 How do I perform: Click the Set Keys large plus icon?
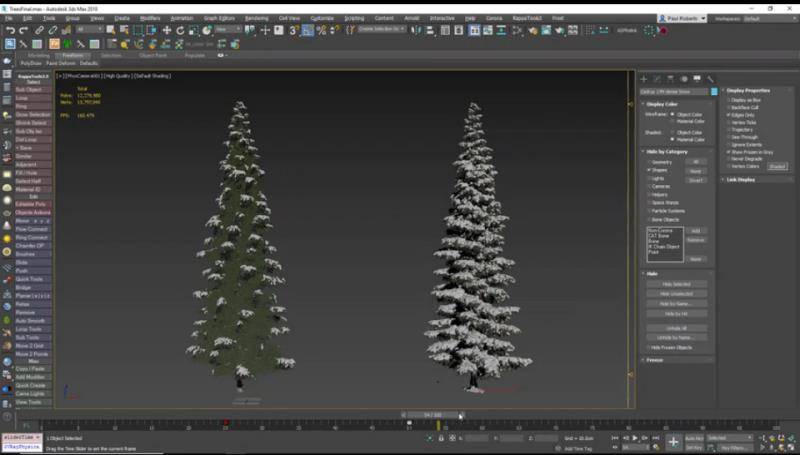[x=674, y=441]
